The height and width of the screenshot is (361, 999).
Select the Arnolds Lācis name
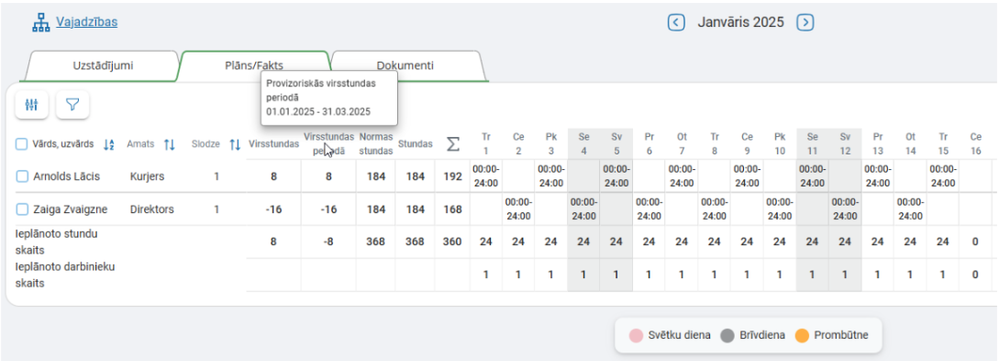click(66, 176)
